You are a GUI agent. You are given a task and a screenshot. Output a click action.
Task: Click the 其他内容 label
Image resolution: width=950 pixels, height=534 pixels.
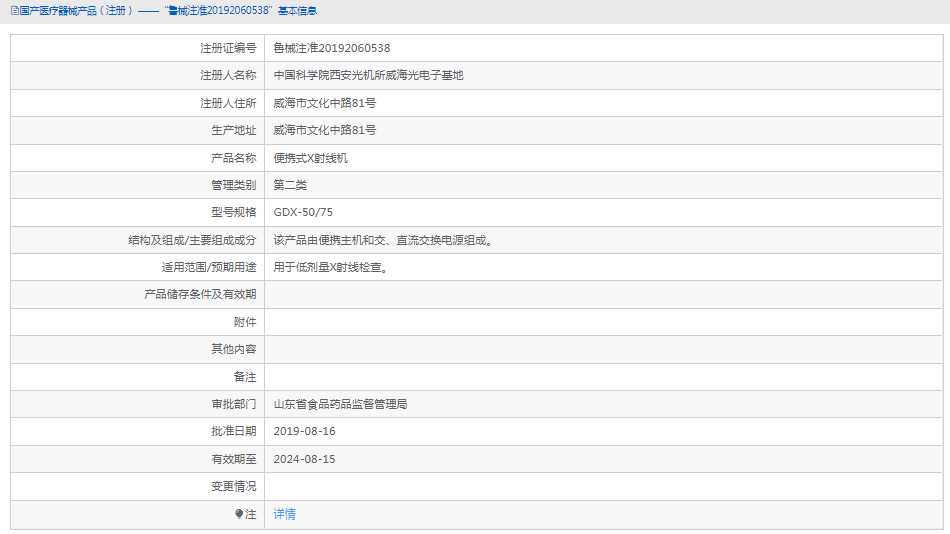pos(234,349)
